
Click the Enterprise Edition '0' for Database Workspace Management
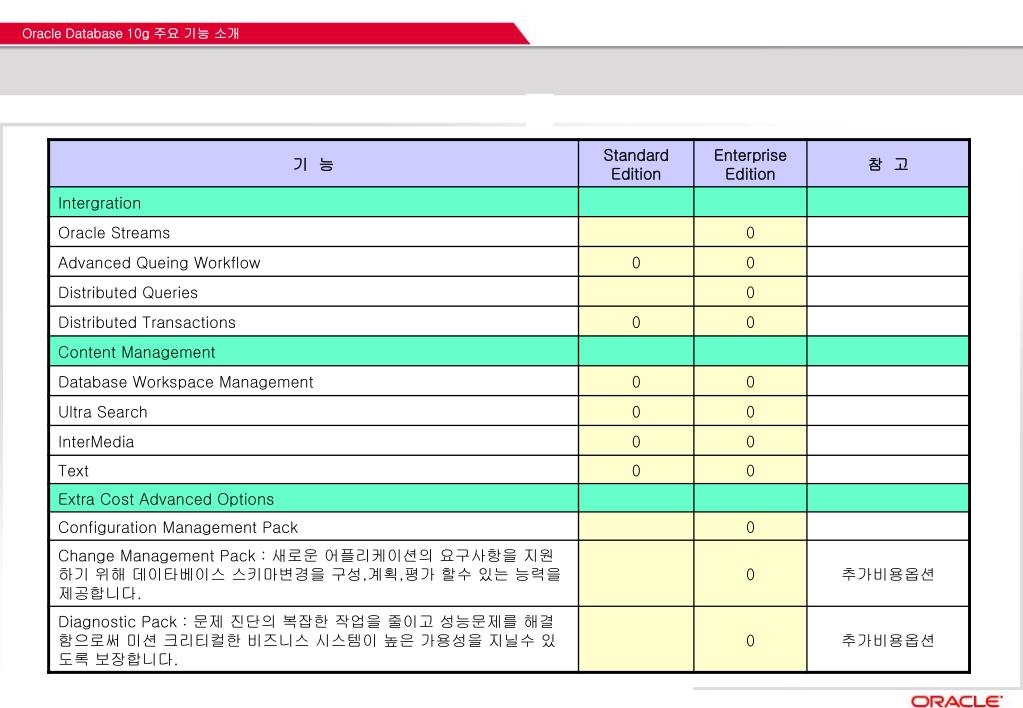coord(750,382)
